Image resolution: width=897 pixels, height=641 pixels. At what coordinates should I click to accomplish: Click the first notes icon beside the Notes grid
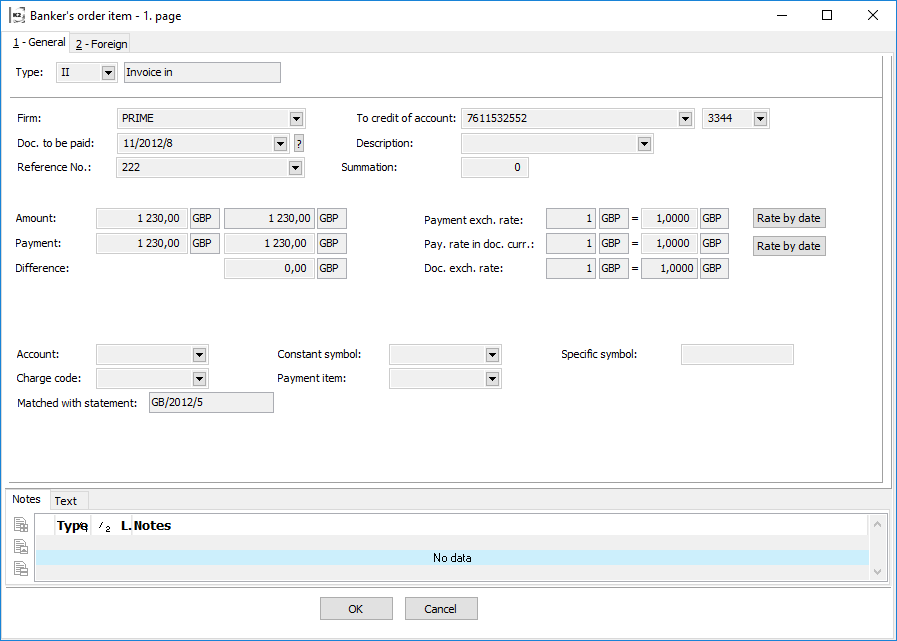[x=21, y=525]
